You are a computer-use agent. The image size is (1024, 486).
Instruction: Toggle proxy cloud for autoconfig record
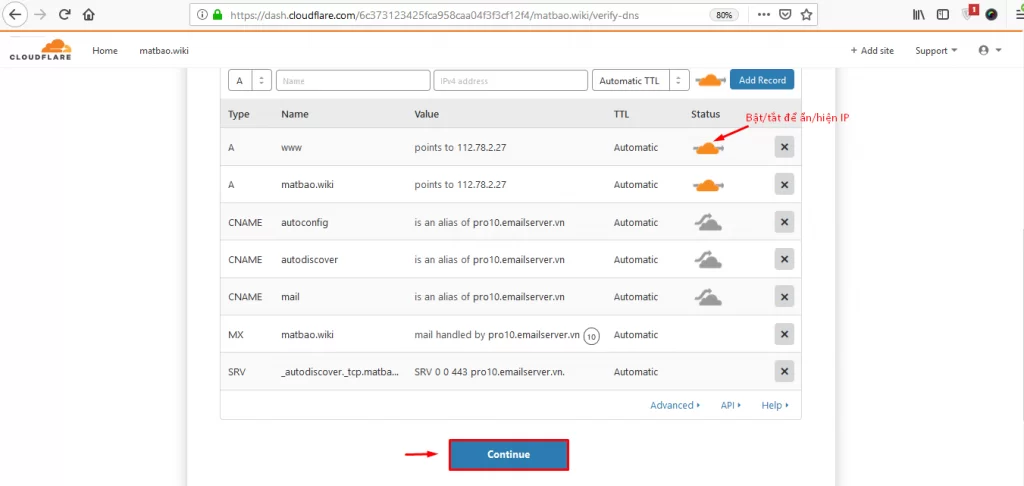pyautogui.click(x=707, y=223)
